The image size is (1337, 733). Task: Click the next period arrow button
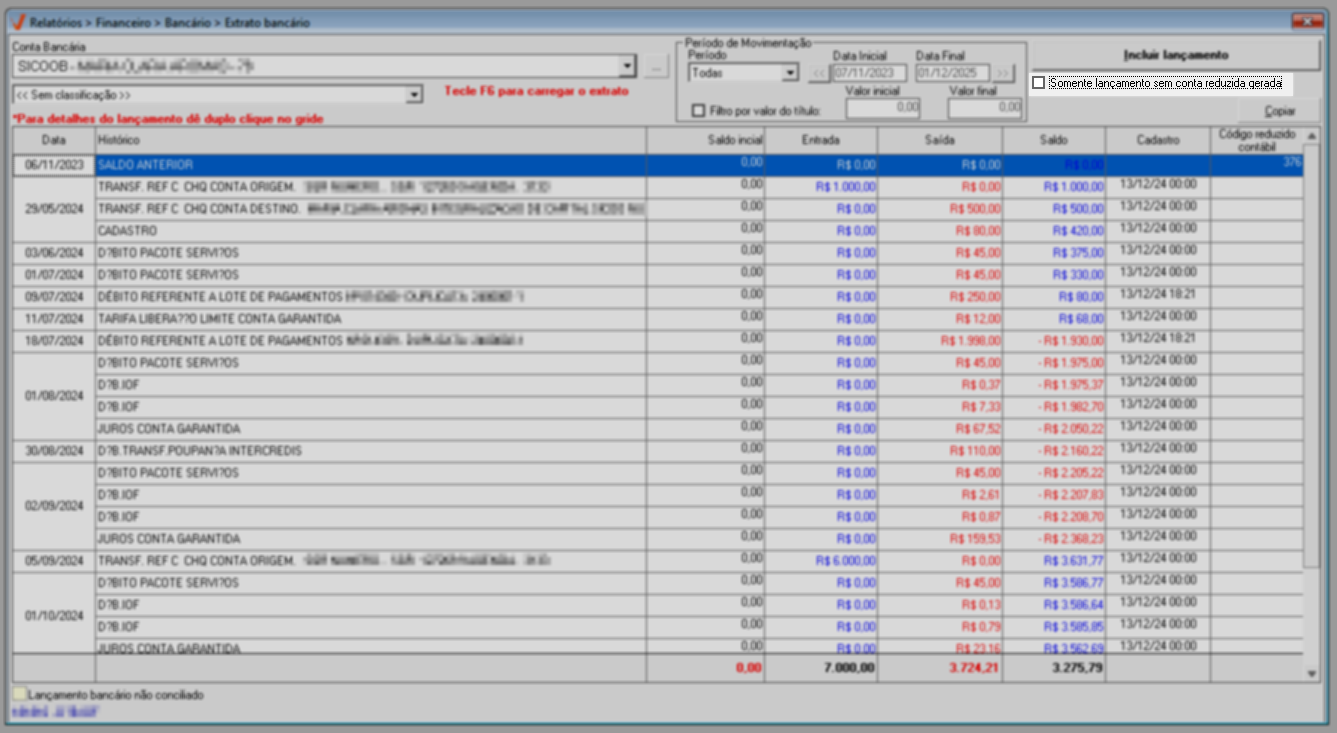click(1003, 73)
